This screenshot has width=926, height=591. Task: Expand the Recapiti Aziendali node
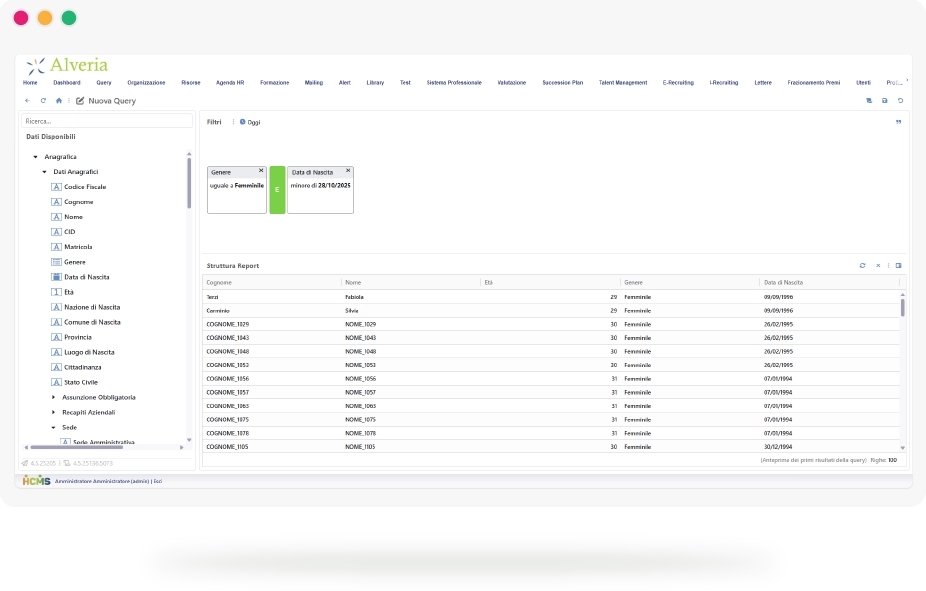(53, 413)
